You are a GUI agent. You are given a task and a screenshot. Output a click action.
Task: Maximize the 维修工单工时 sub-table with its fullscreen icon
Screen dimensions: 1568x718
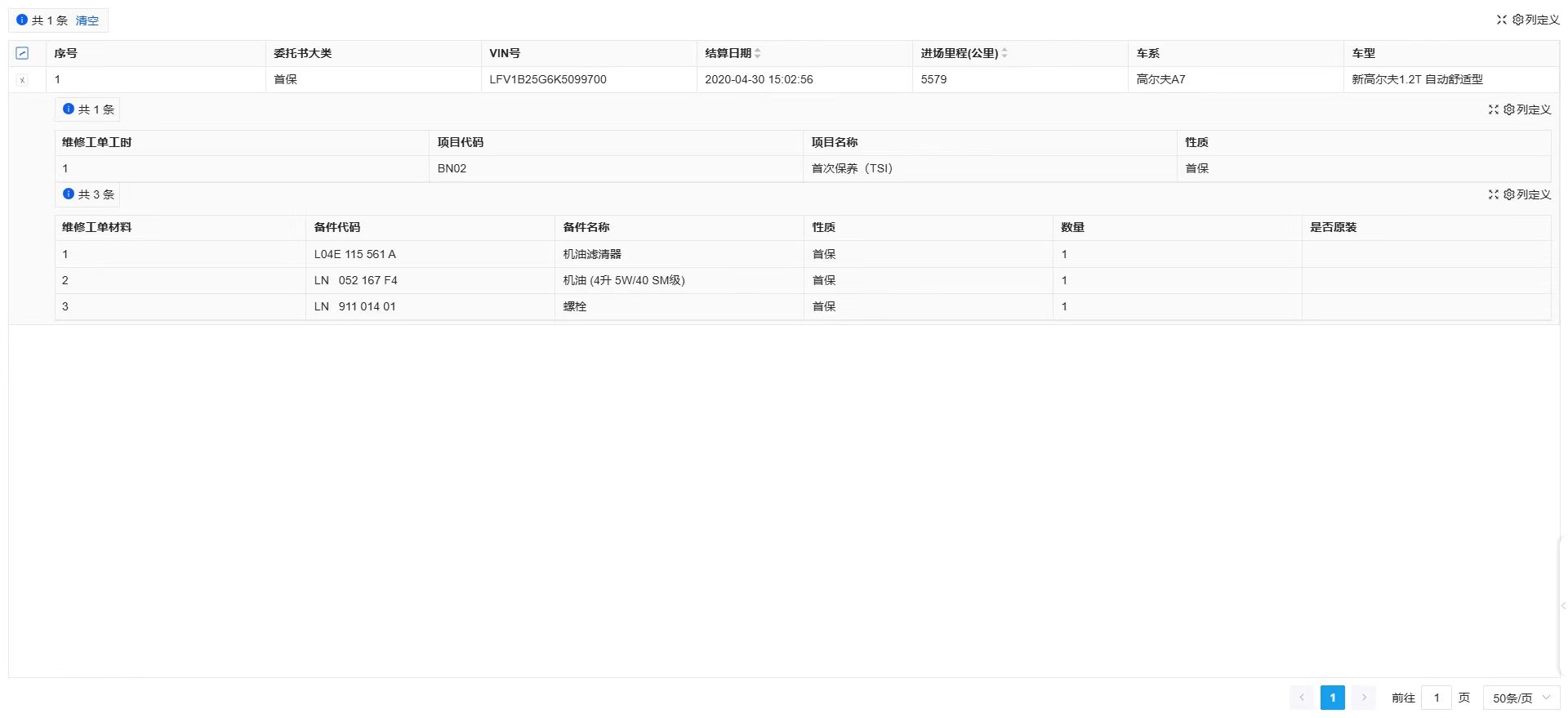pos(1493,109)
